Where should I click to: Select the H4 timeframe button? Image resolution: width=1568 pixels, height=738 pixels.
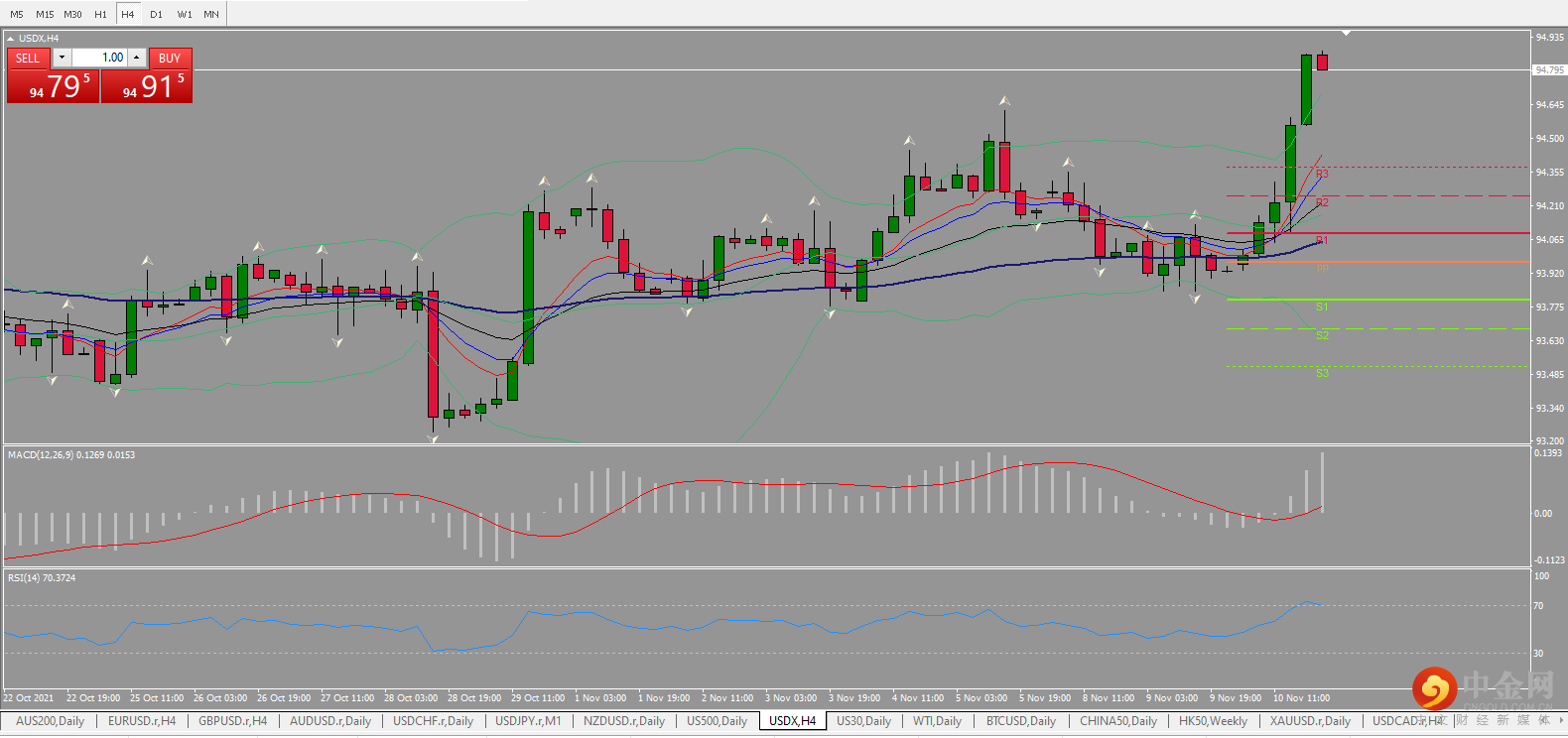128,14
